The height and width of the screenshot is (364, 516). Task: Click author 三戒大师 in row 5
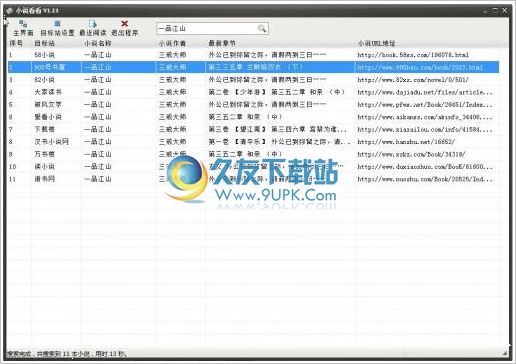click(172, 105)
